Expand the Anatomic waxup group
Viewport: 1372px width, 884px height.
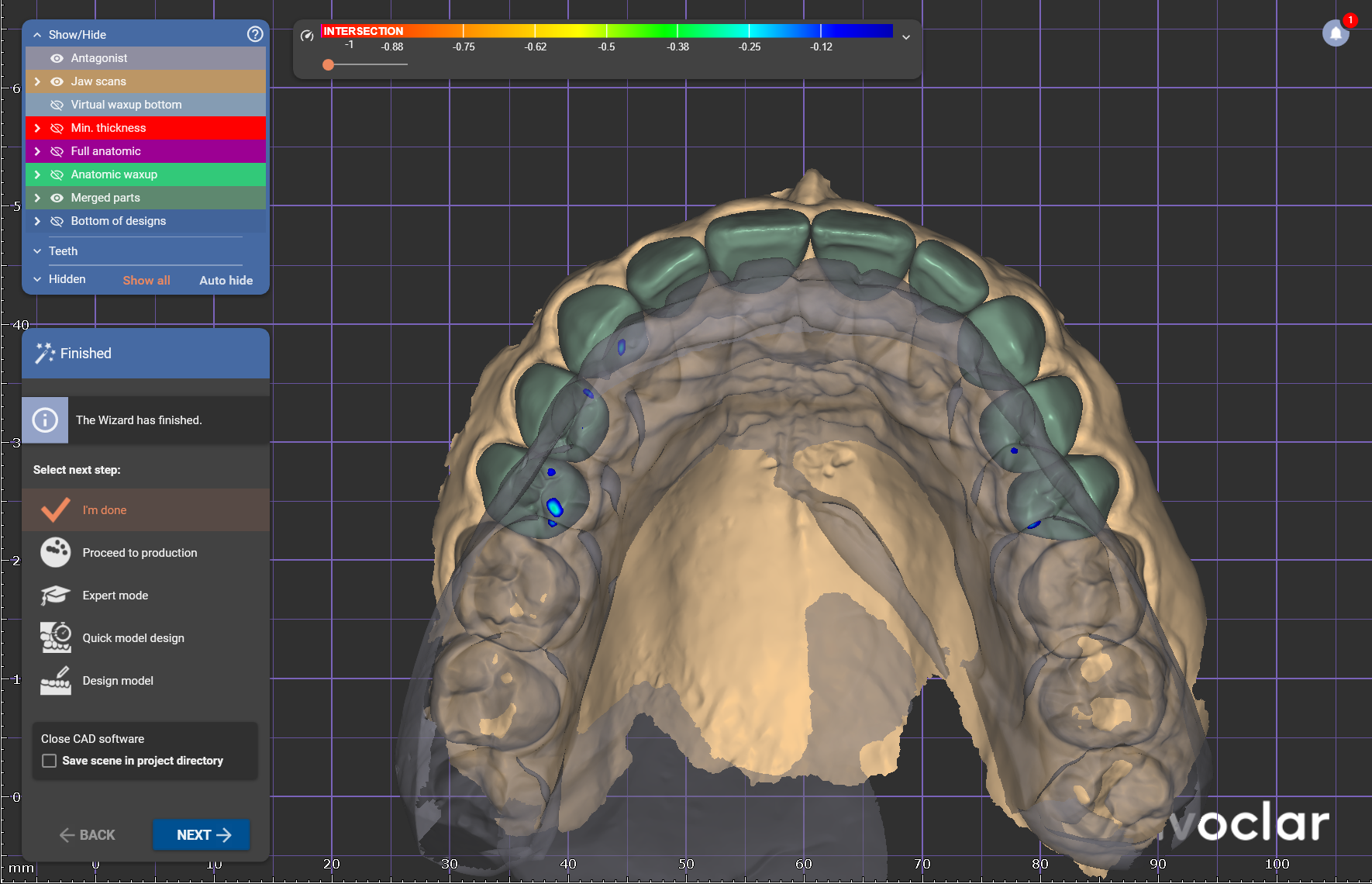(x=37, y=174)
